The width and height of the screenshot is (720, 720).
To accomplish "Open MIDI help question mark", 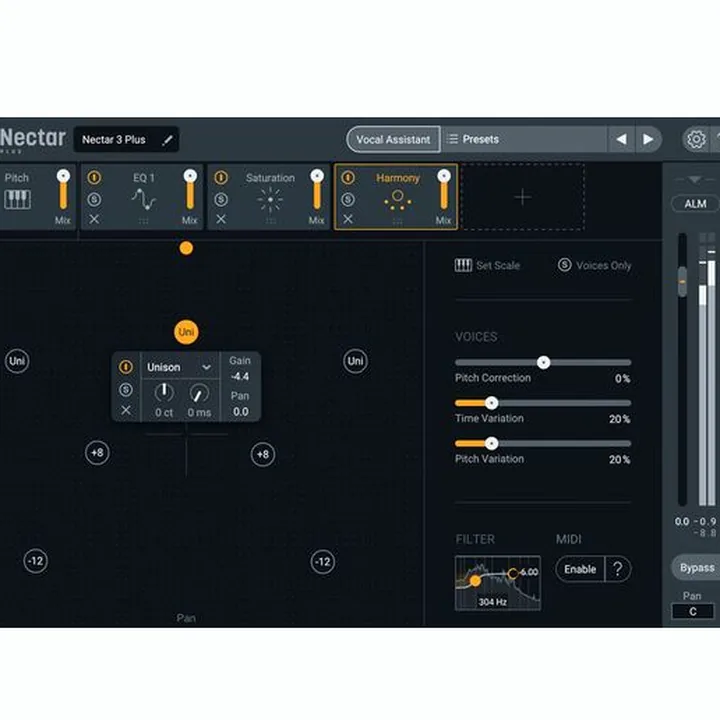I will 618,569.
